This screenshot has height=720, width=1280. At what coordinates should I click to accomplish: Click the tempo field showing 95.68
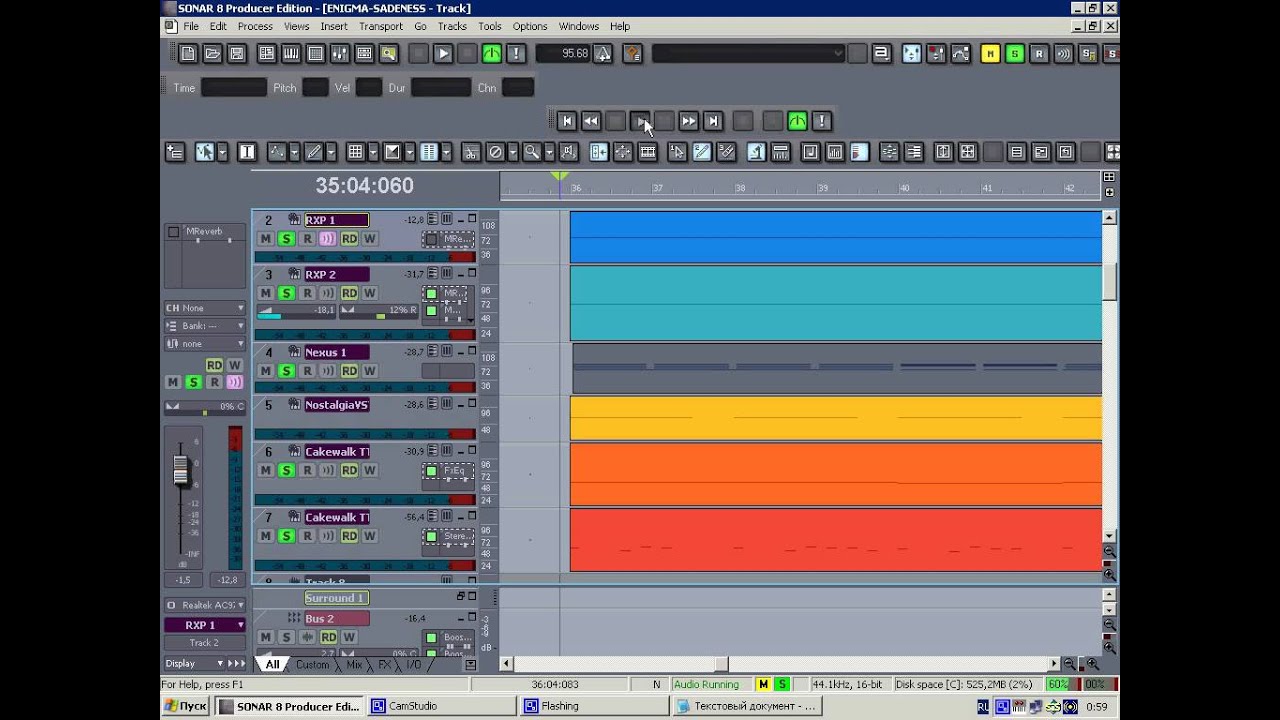(x=563, y=54)
